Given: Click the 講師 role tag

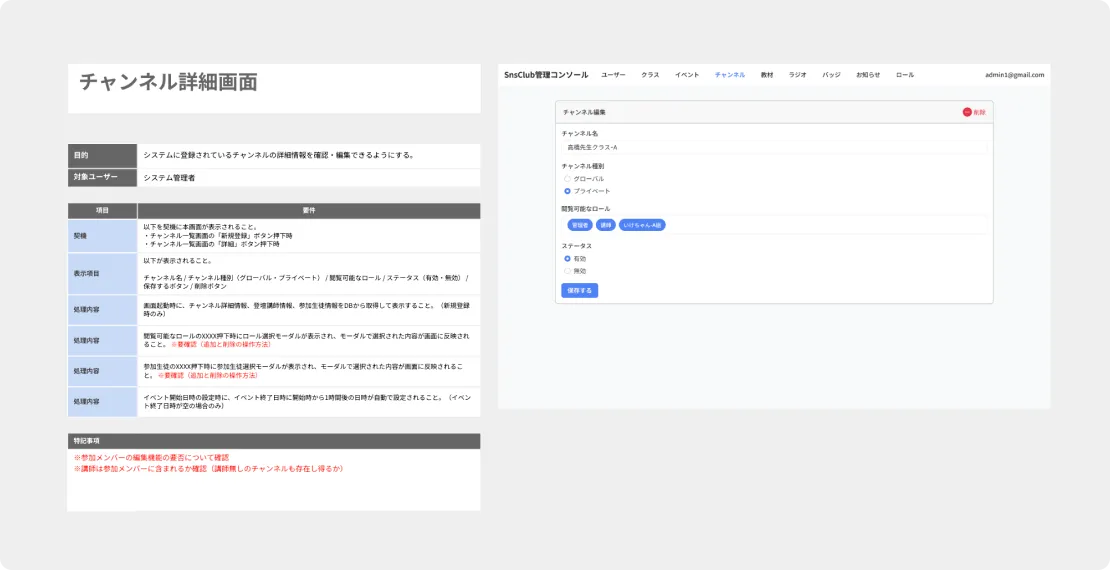Looking at the screenshot, I should [605, 225].
